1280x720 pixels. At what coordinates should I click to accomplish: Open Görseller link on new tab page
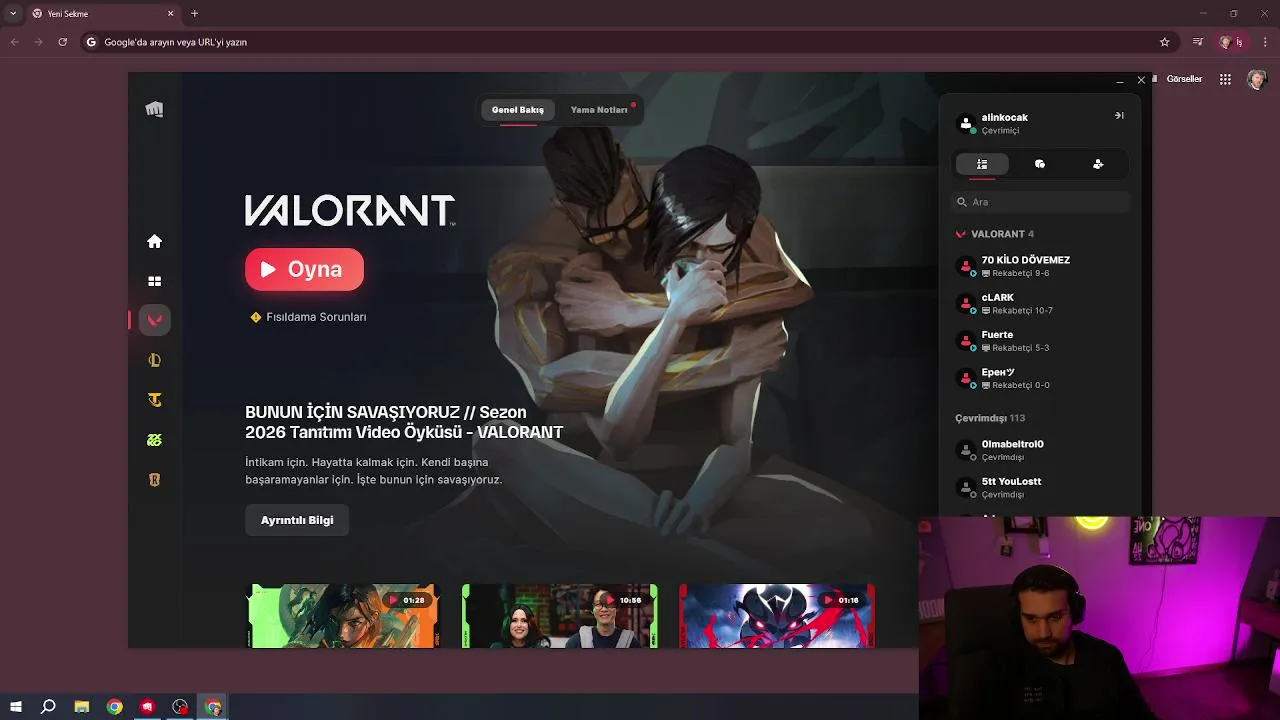(x=1184, y=79)
